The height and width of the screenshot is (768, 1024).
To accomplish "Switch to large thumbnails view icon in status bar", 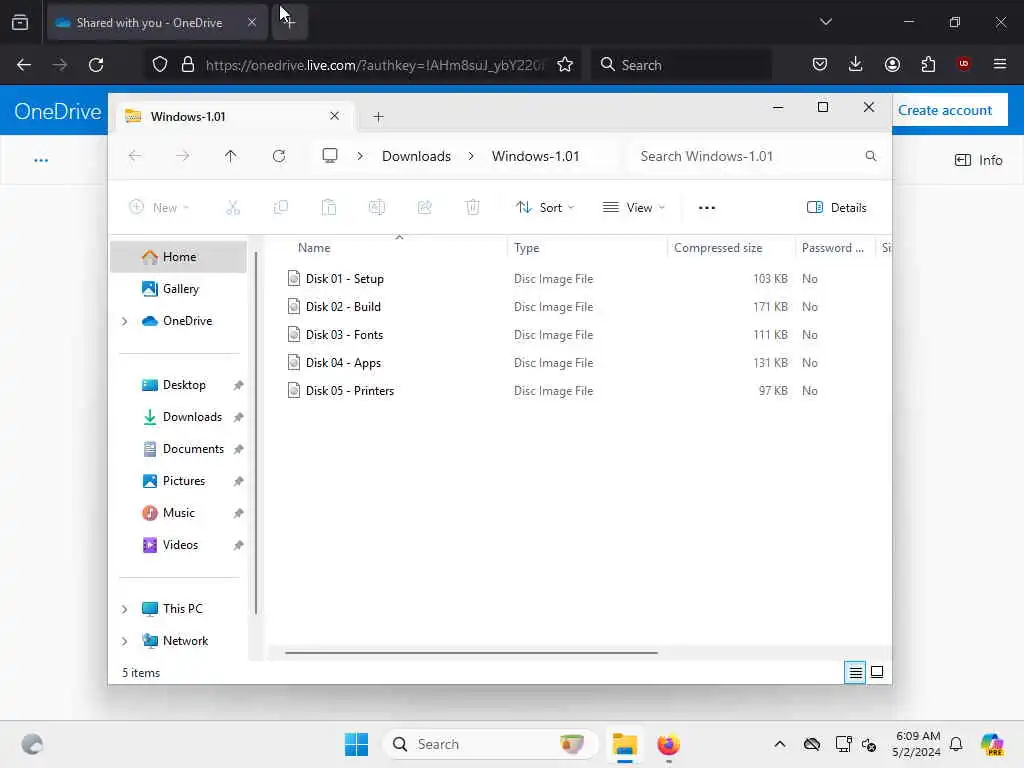I will pyautogui.click(x=877, y=672).
